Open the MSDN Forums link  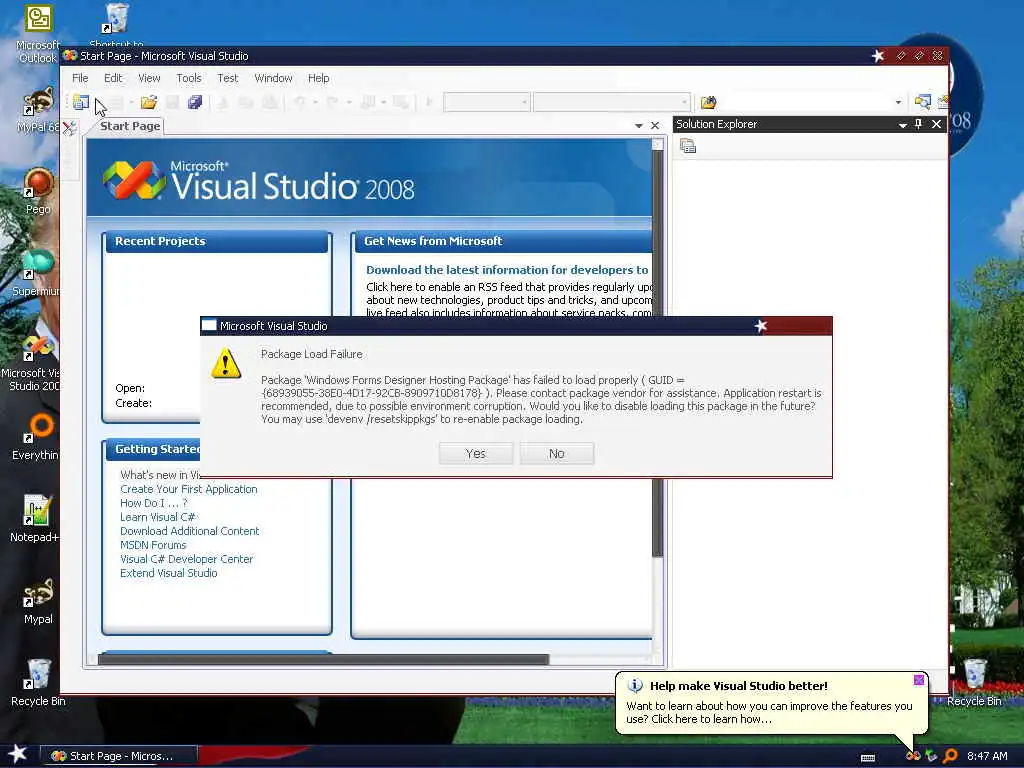(153, 545)
